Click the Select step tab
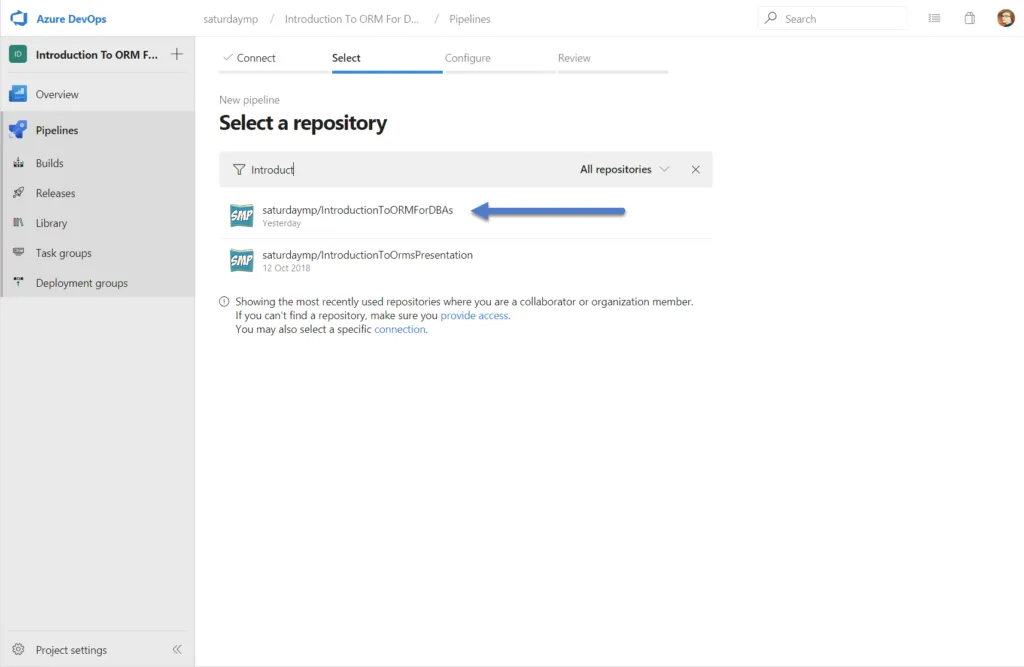 346,57
